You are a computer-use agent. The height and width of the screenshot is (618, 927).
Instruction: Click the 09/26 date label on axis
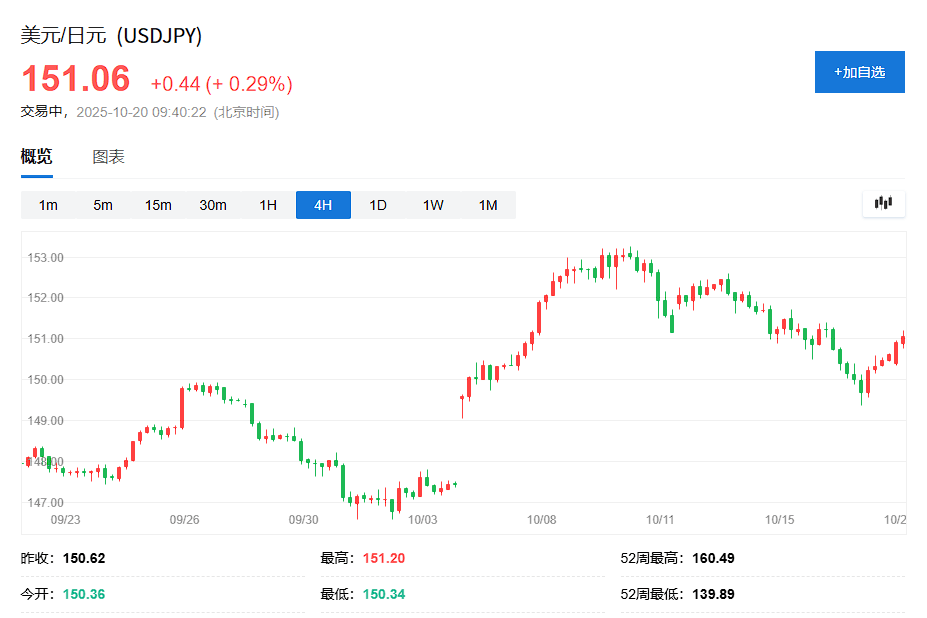pyautogui.click(x=184, y=520)
